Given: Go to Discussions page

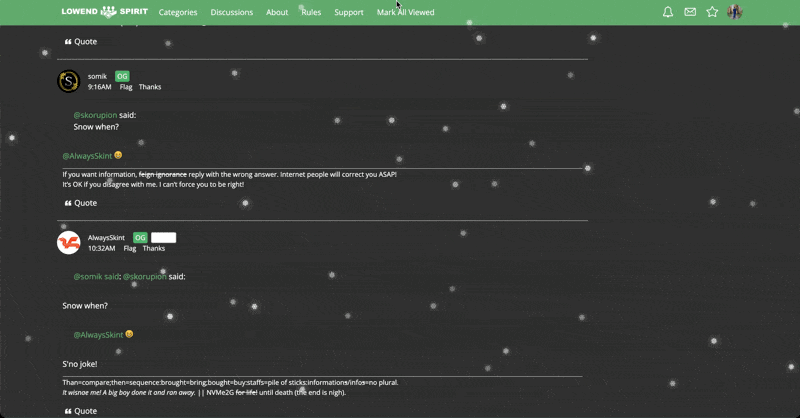Looking at the screenshot, I should [232, 13].
